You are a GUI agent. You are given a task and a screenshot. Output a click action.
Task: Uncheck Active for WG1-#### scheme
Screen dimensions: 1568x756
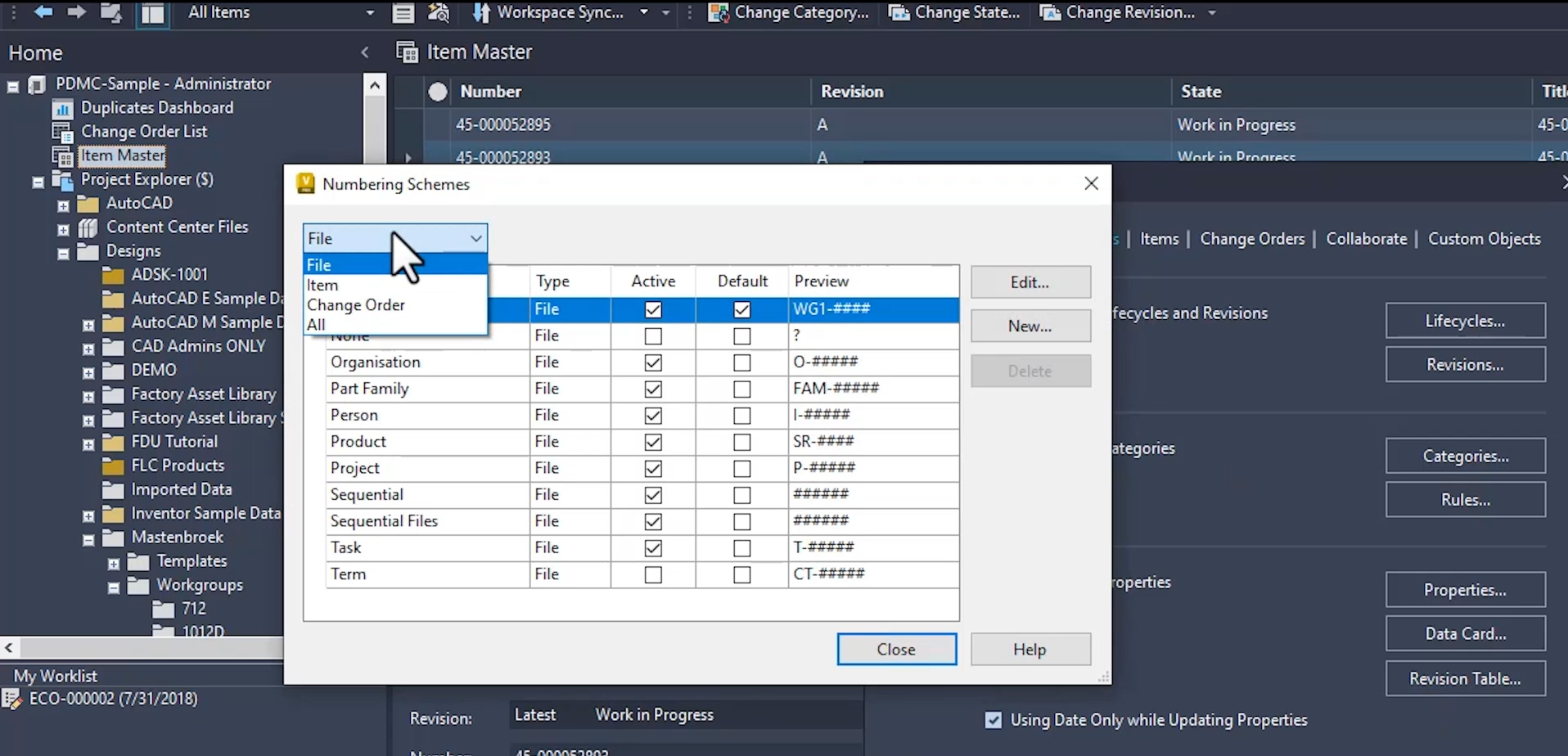[x=653, y=309]
